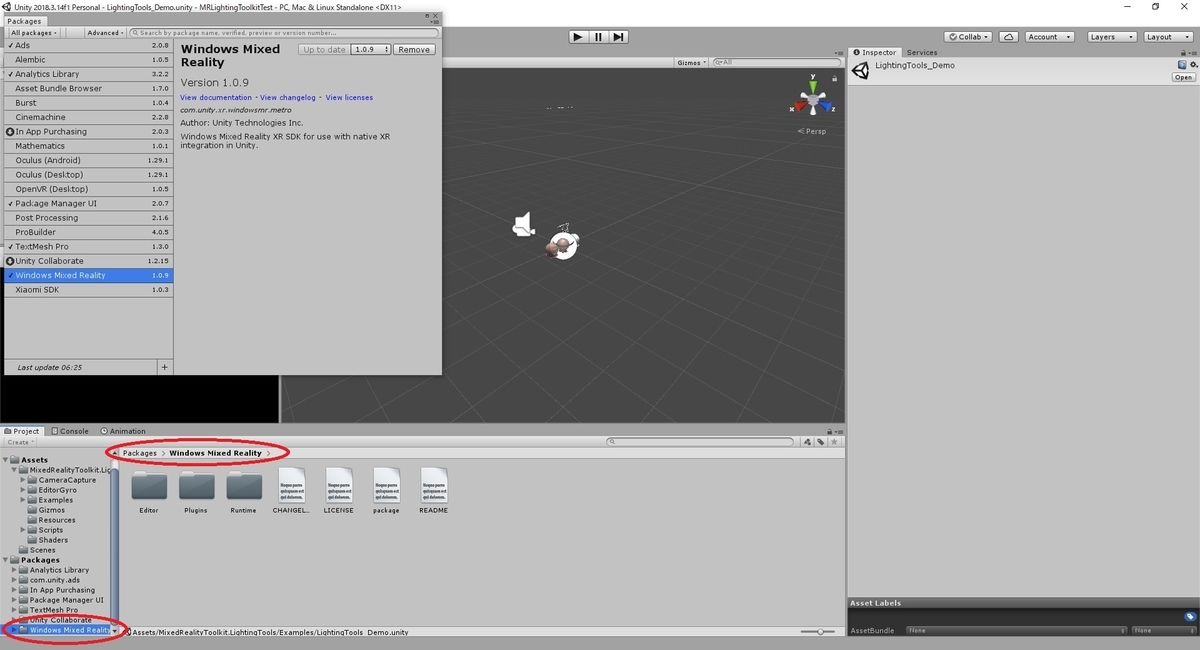Screen dimensions: 1200x650
Task: Open the Plugins folder icon
Action: [196, 485]
